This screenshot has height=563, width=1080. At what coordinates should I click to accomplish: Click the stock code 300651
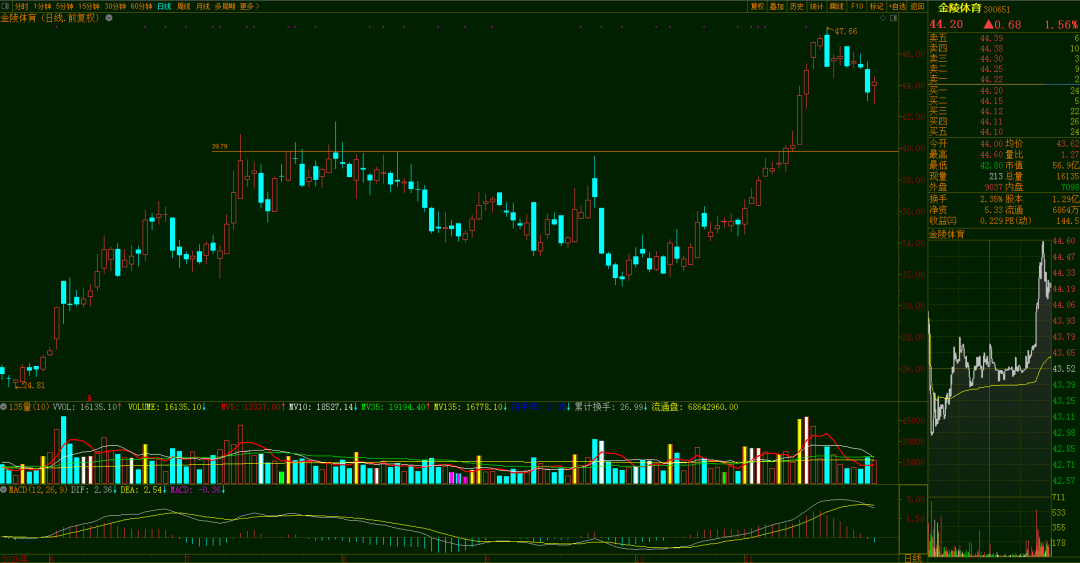click(x=997, y=10)
